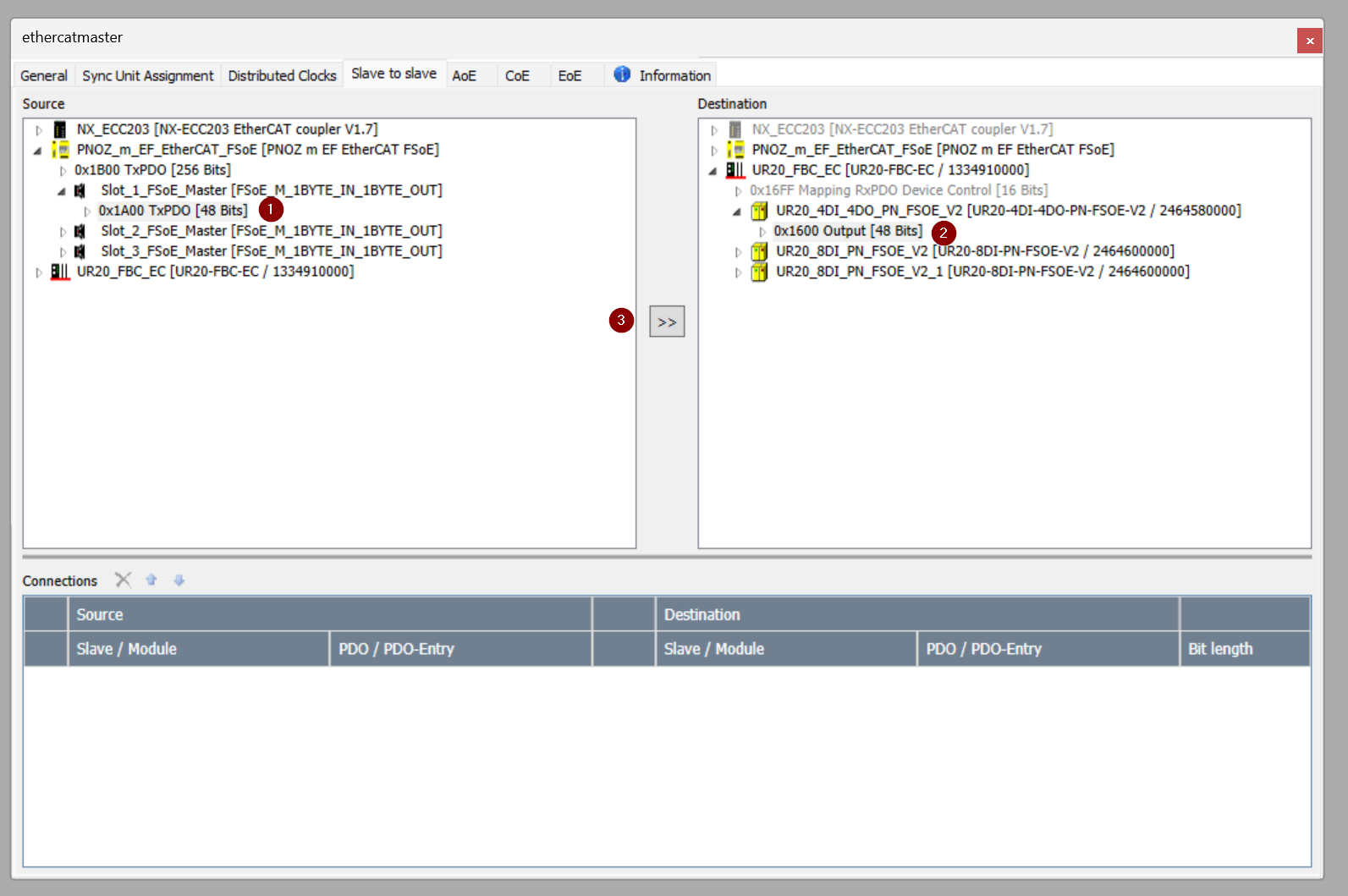The height and width of the screenshot is (896, 1348).
Task: Expand the Slot_2_FSoE_Master node
Action: coord(63,232)
